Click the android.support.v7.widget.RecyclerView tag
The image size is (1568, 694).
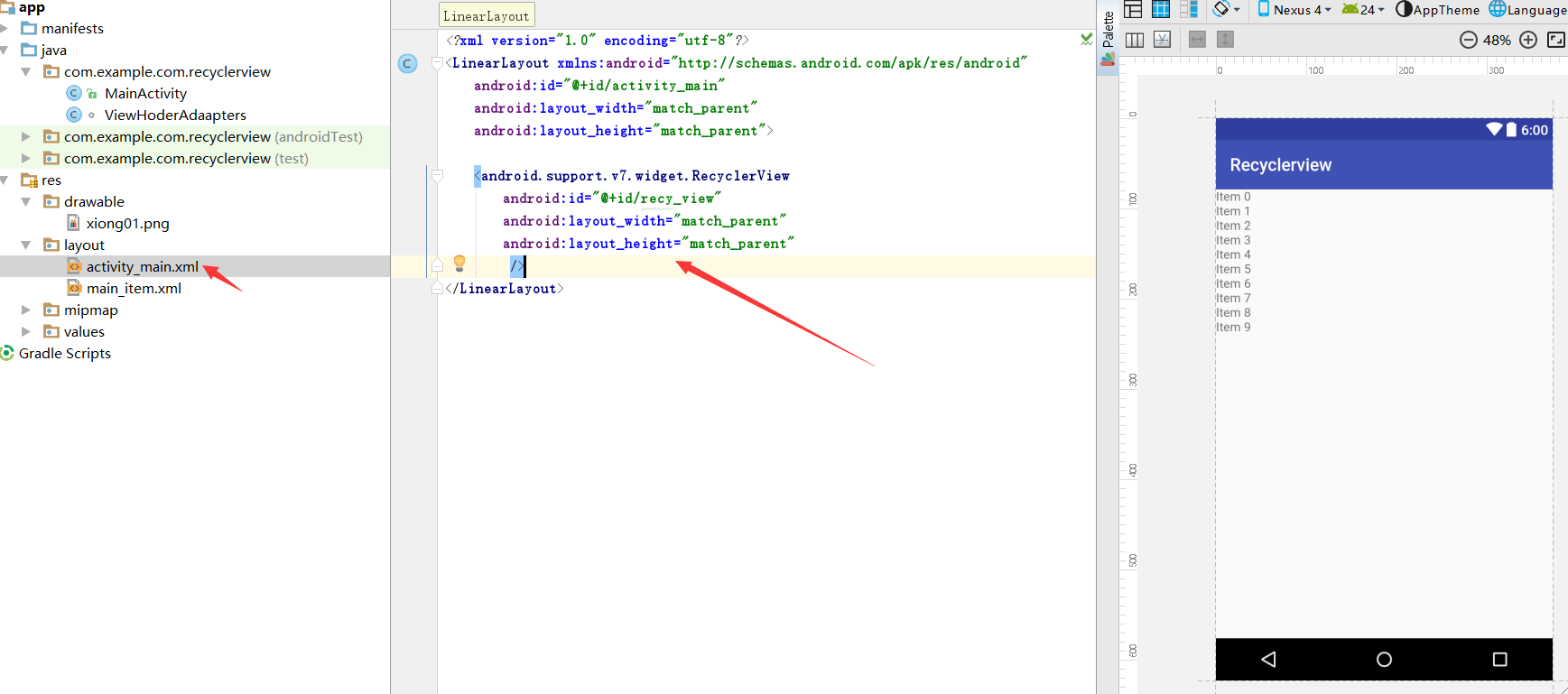tap(632, 176)
